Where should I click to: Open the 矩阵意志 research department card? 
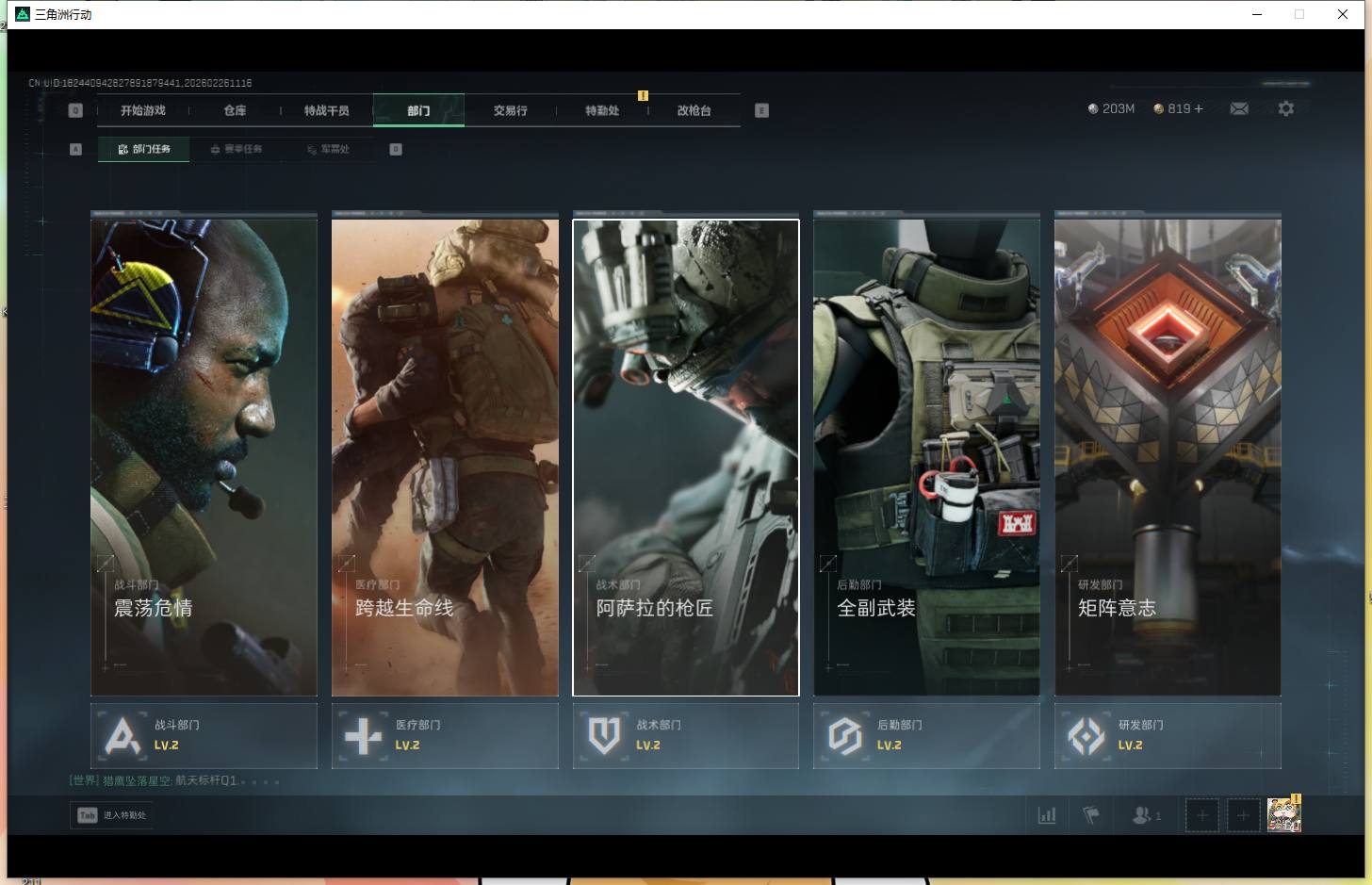pyautogui.click(x=1168, y=457)
